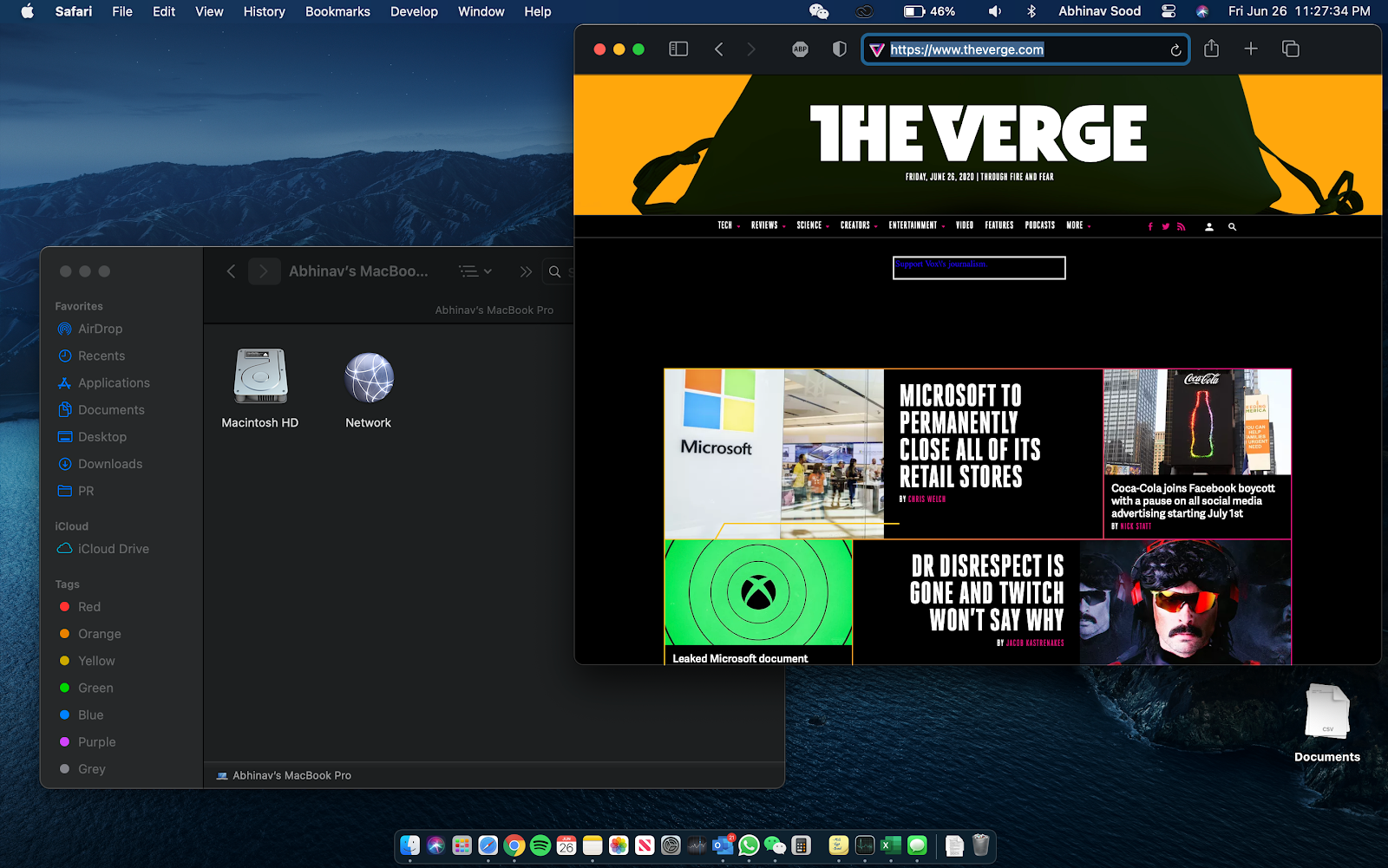Open the Apple menu

coord(27,11)
